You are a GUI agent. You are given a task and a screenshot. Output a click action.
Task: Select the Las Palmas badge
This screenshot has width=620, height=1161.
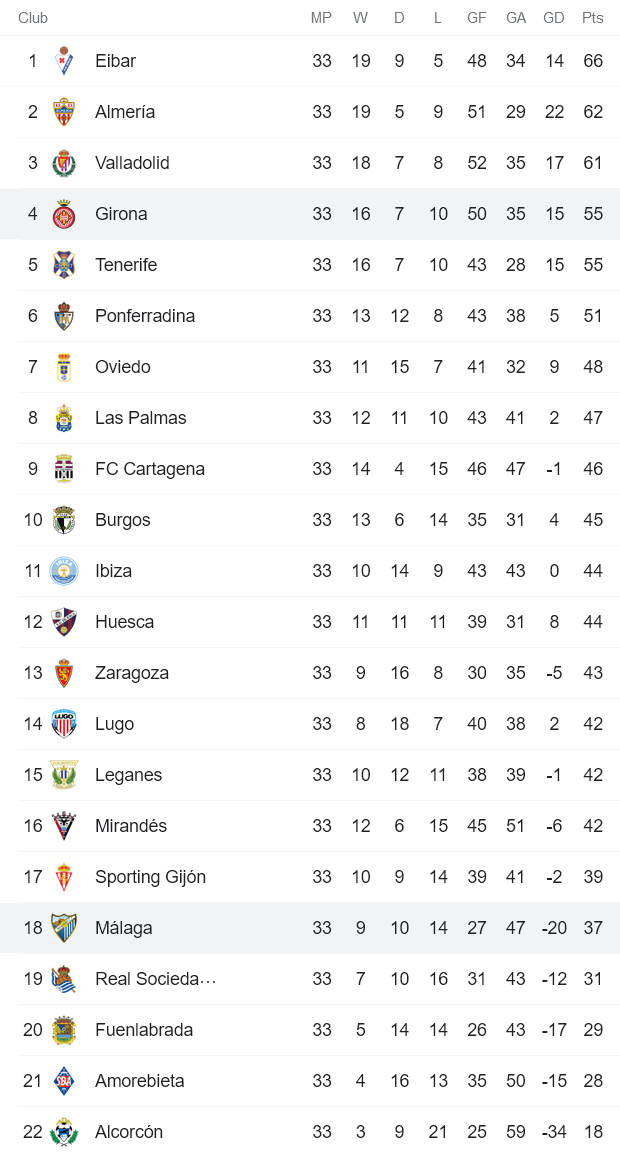[x=63, y=418]
